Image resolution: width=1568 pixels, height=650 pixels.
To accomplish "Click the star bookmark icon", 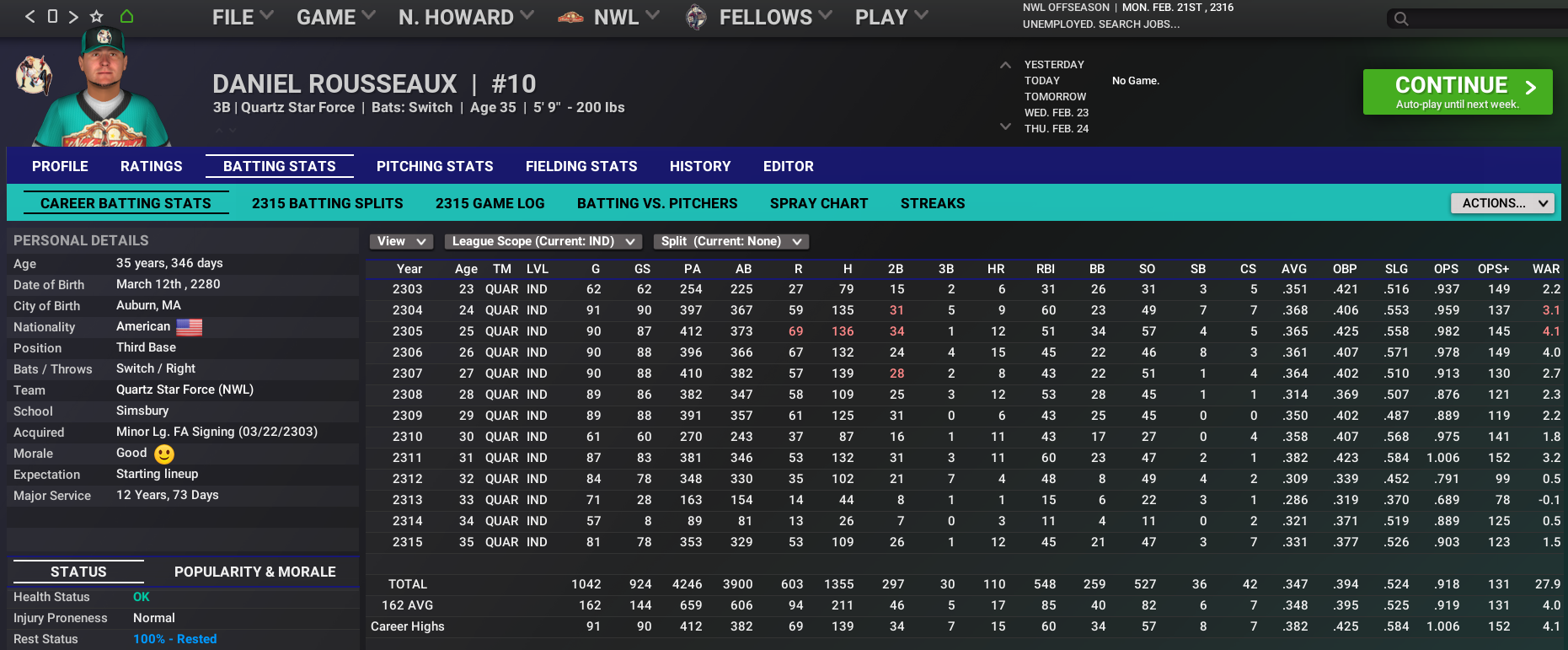I will (97, 17).
